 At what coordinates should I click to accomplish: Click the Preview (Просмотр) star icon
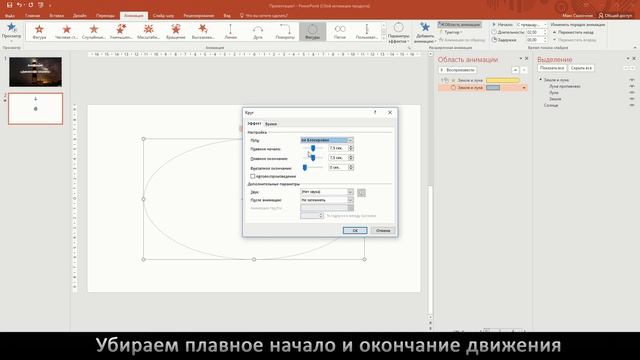pyautogui.click(x=11, y=28)
